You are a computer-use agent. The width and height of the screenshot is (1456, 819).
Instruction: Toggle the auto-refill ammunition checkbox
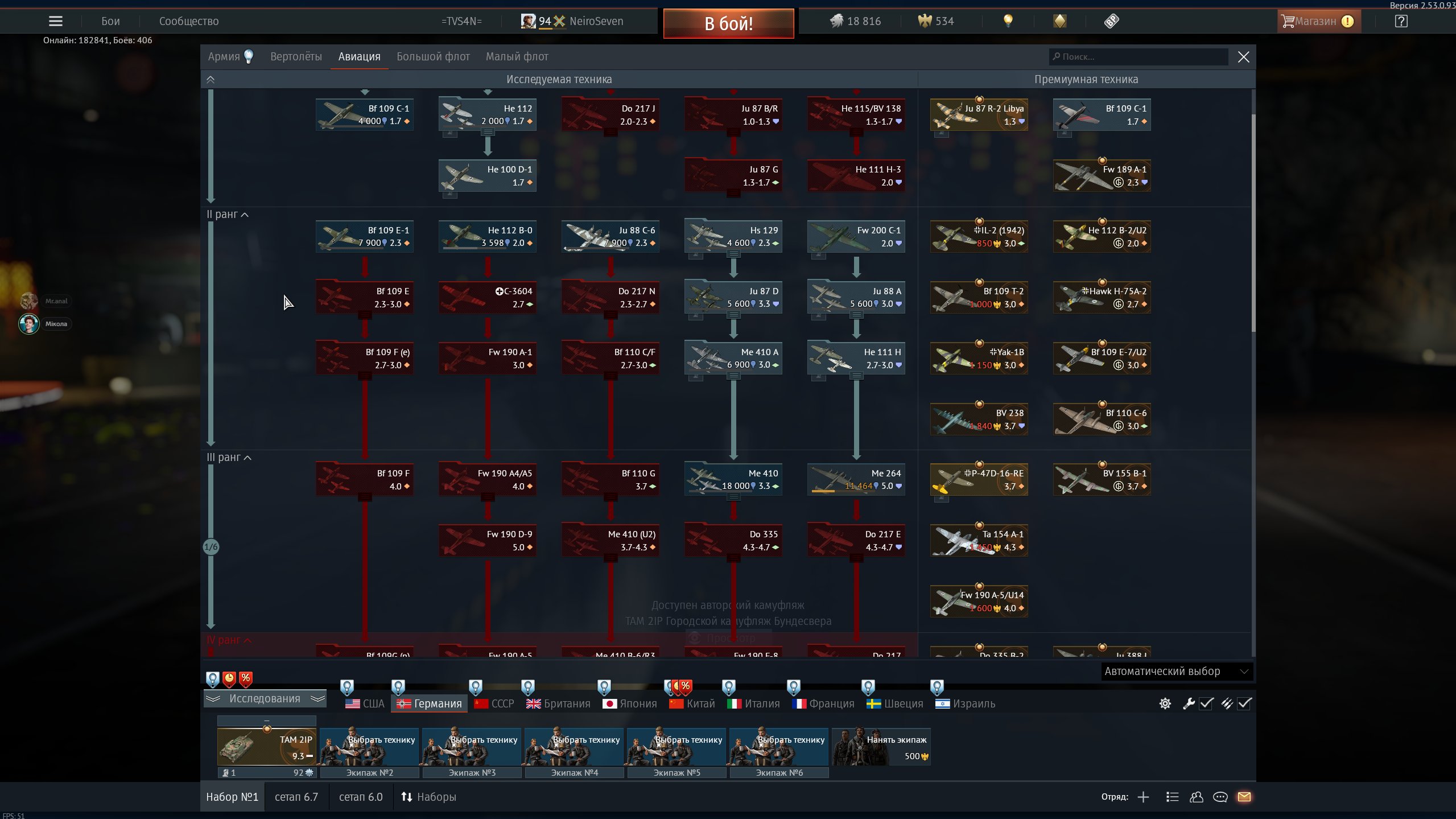[1244, 703]
